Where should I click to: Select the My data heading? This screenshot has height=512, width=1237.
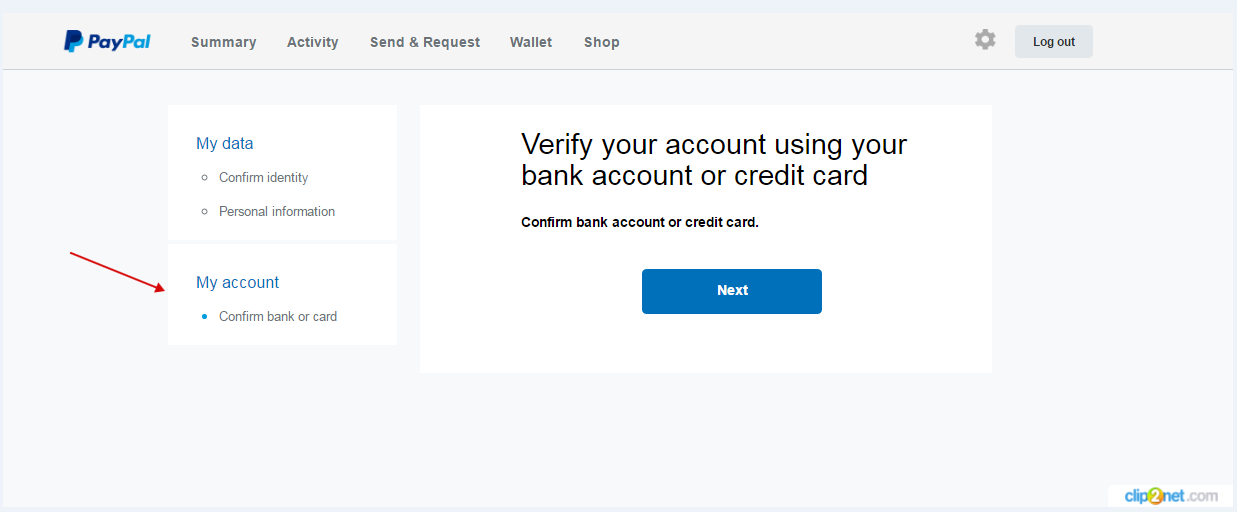pos(225,143)
